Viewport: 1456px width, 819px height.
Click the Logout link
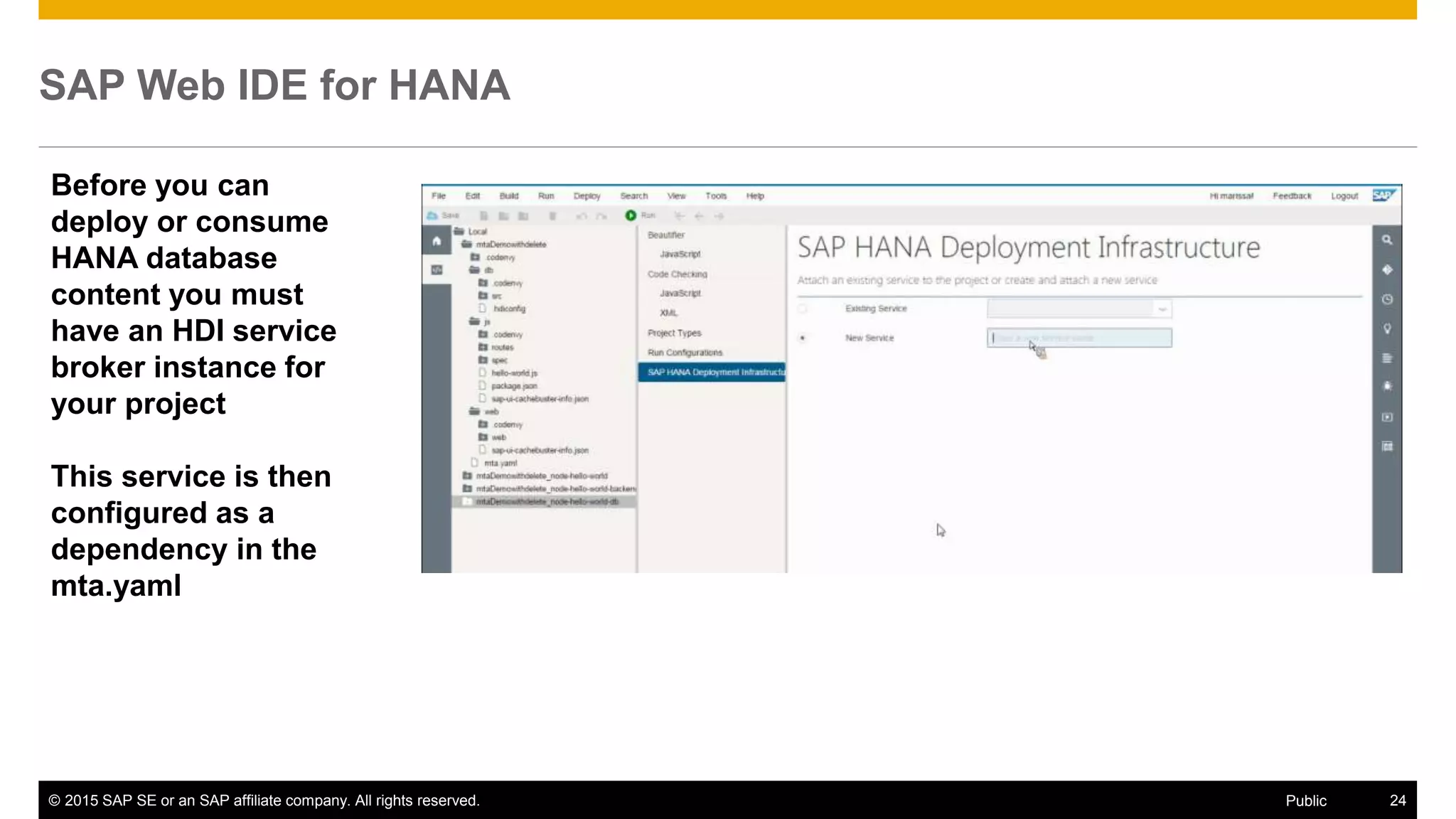click(1344, 196)
